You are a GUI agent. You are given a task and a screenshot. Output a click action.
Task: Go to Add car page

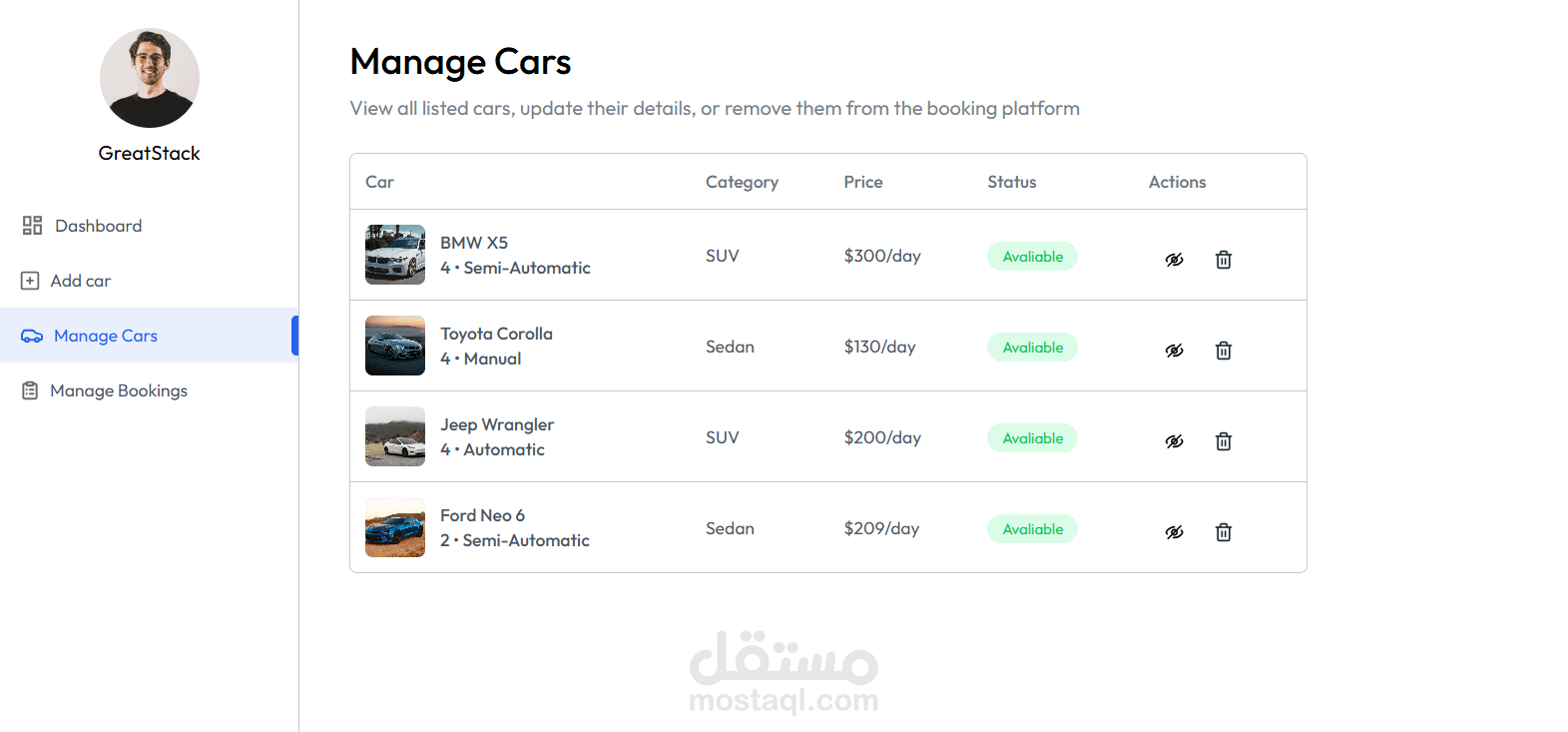80,281
